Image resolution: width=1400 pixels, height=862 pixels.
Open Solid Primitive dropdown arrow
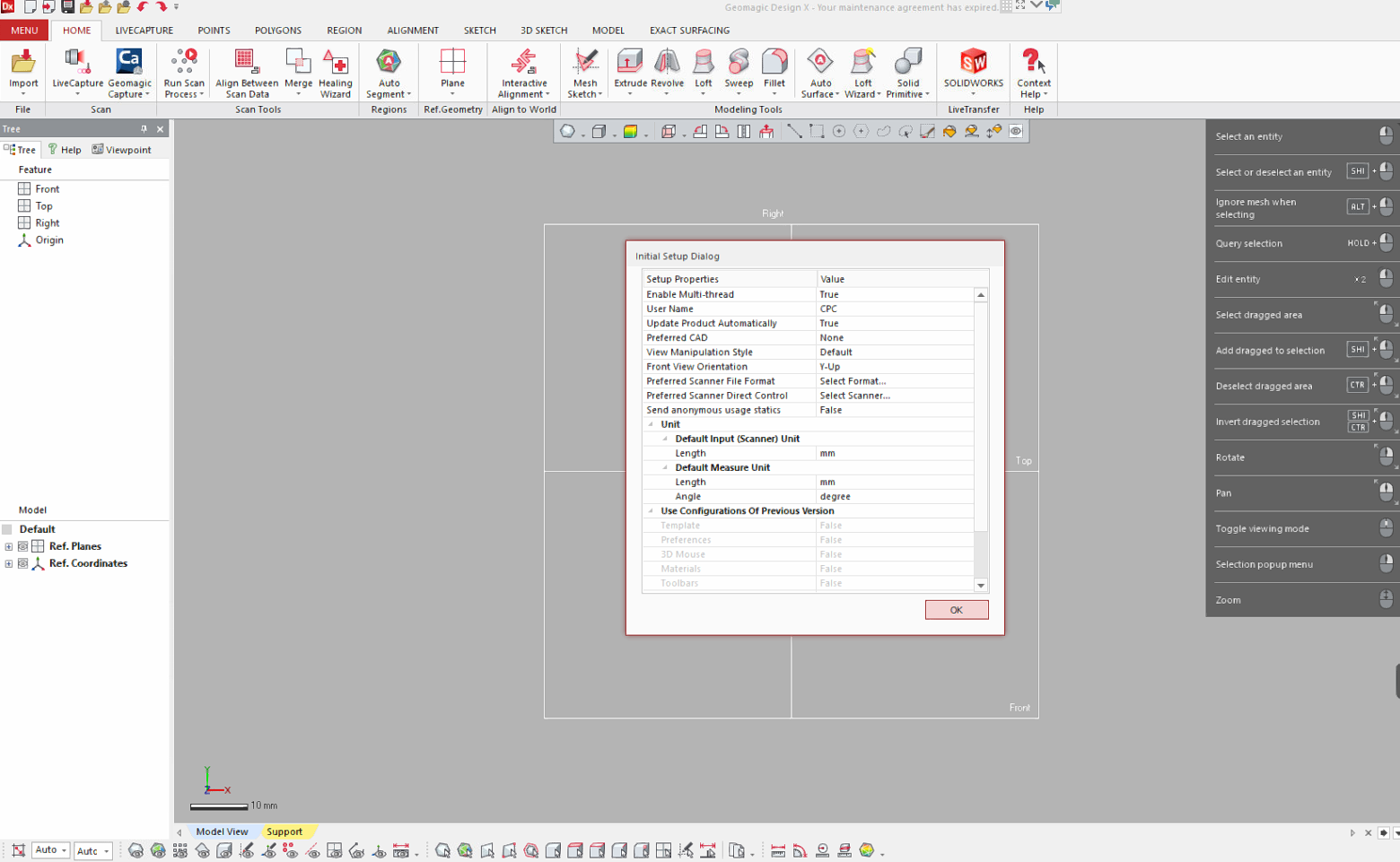click(x=927, y=94)
